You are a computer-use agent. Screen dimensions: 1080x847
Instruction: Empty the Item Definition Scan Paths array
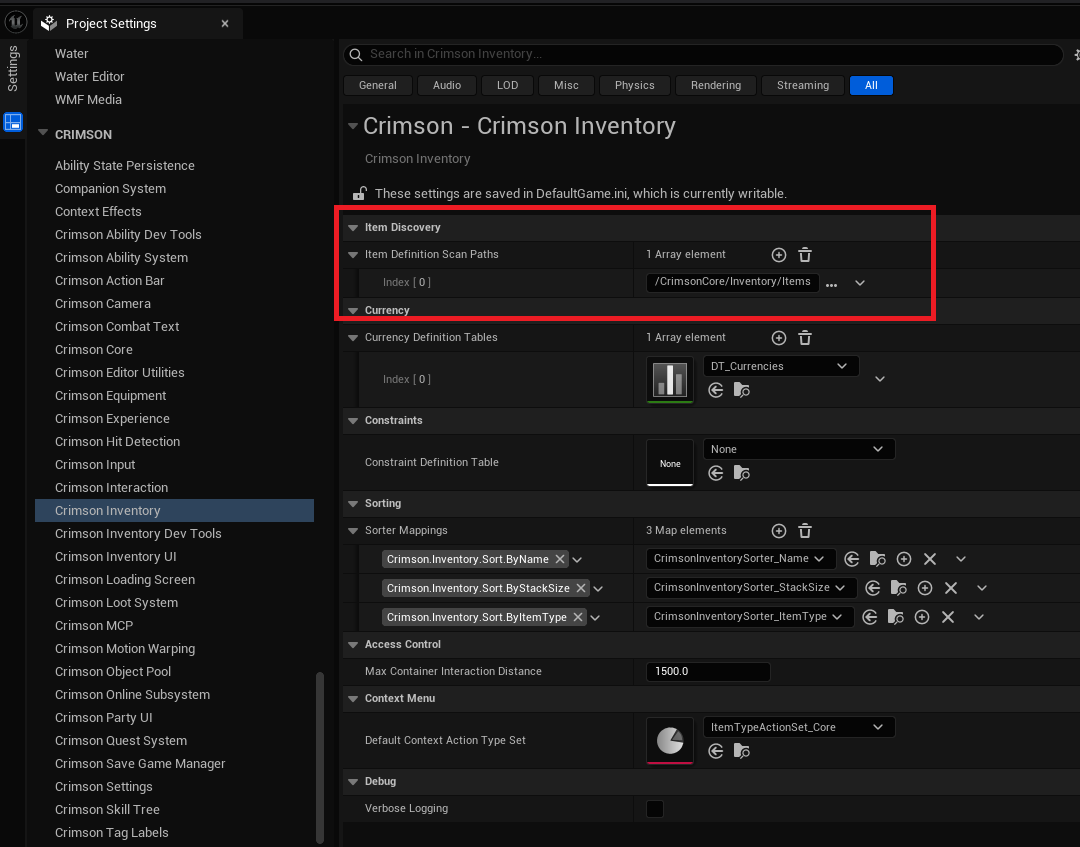coord(804,255)
